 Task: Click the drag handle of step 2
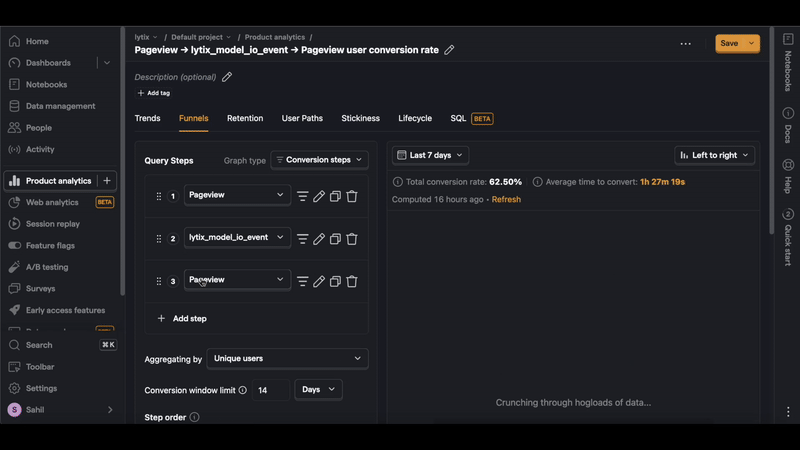point(159,239)
